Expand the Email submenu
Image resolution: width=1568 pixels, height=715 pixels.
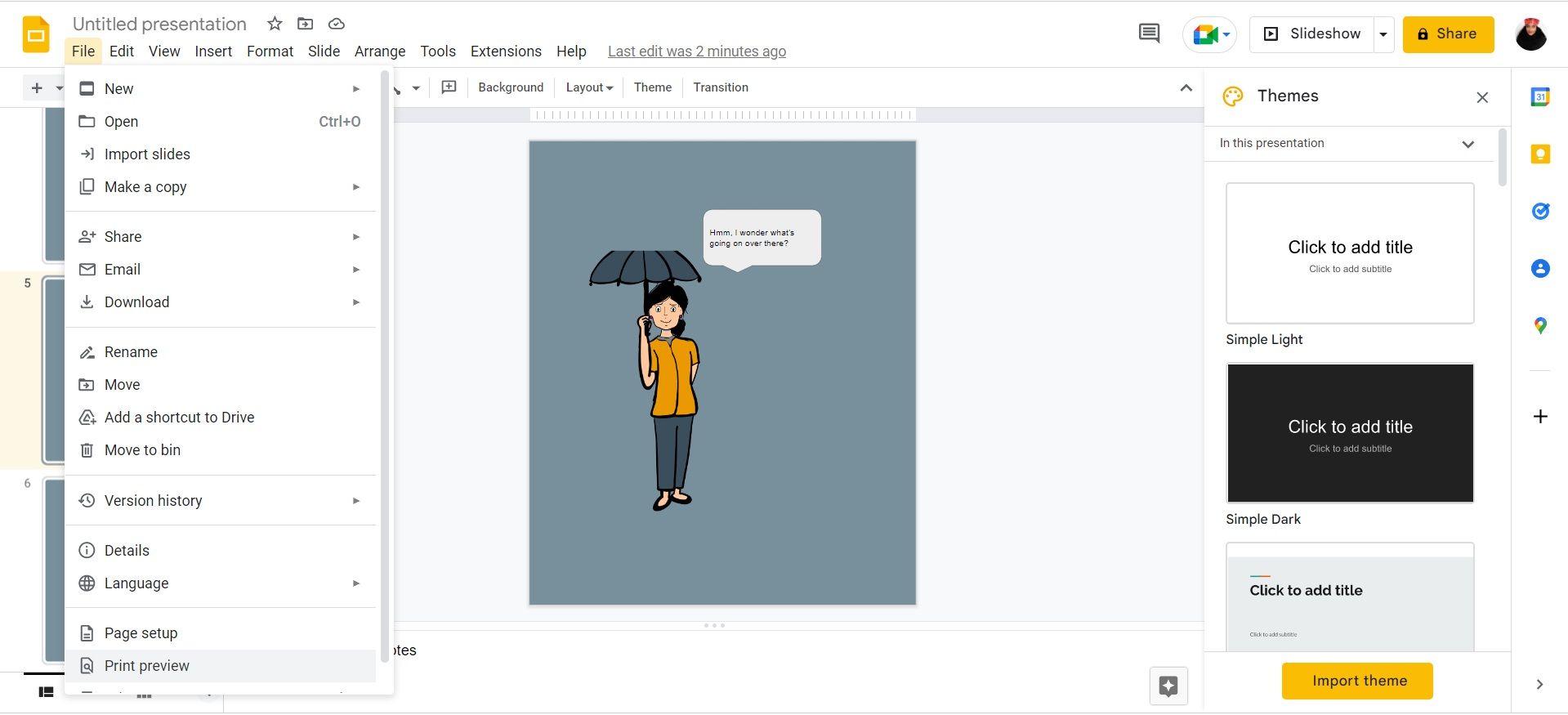[356, 270]
